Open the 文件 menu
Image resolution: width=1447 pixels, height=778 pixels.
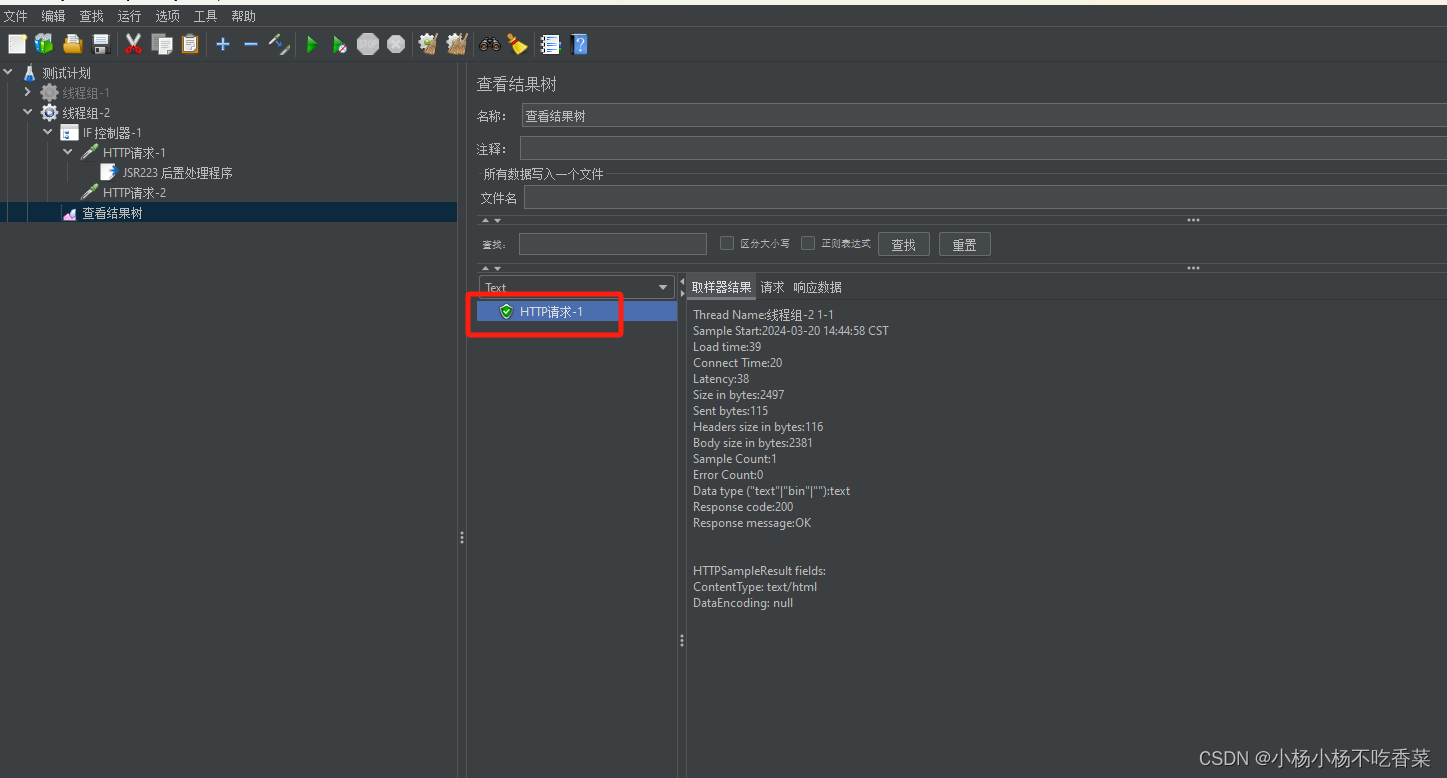click(16, 16)
